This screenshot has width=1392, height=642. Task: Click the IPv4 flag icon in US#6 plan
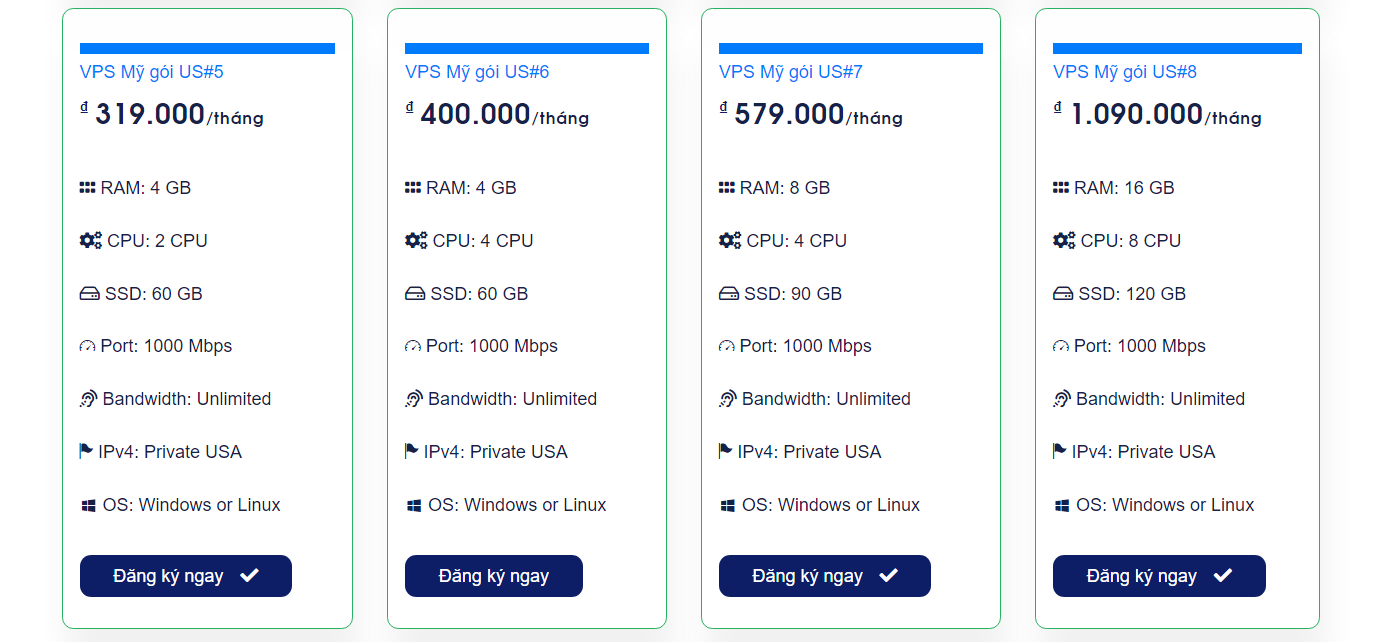click(x=412, y=452)
